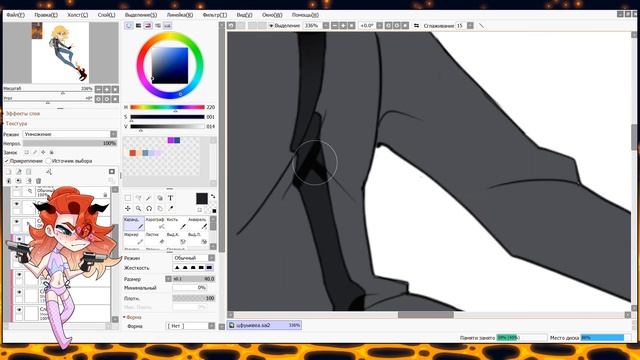Select the Hand pan tool
The width and height of the screenshot is (640, 360).
pyautogui.click(x=160, y=209)
